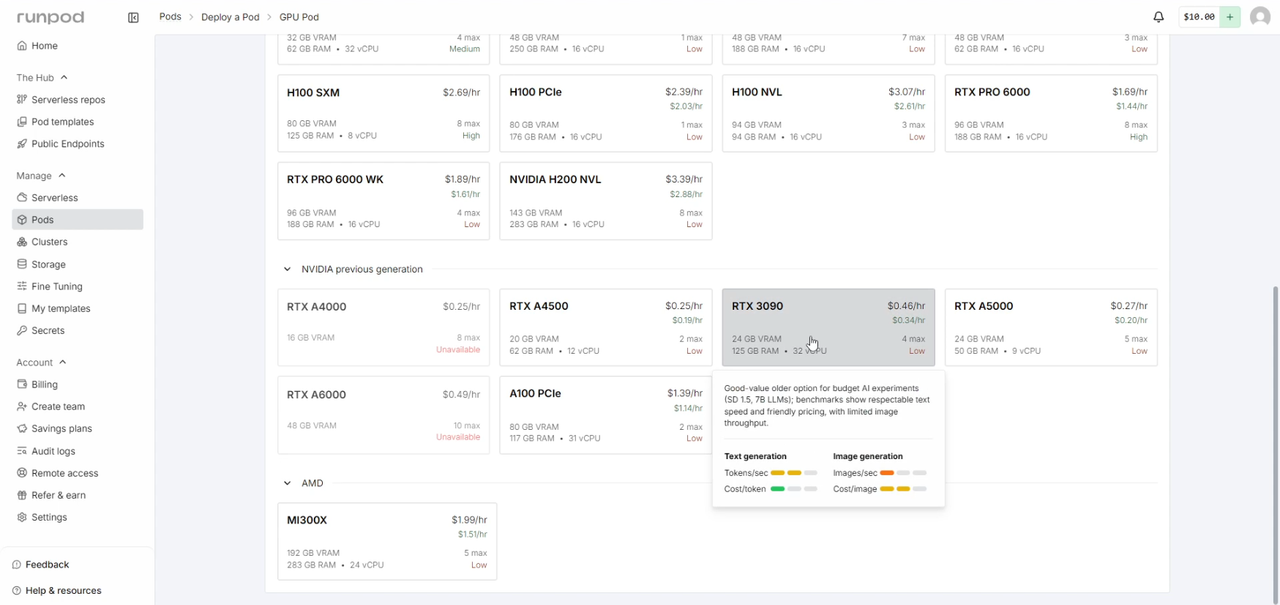1280x605 pixels.
Task: Select the H100 PCIe GPU card
Action: pyautogui.click(x=606, y=113)
